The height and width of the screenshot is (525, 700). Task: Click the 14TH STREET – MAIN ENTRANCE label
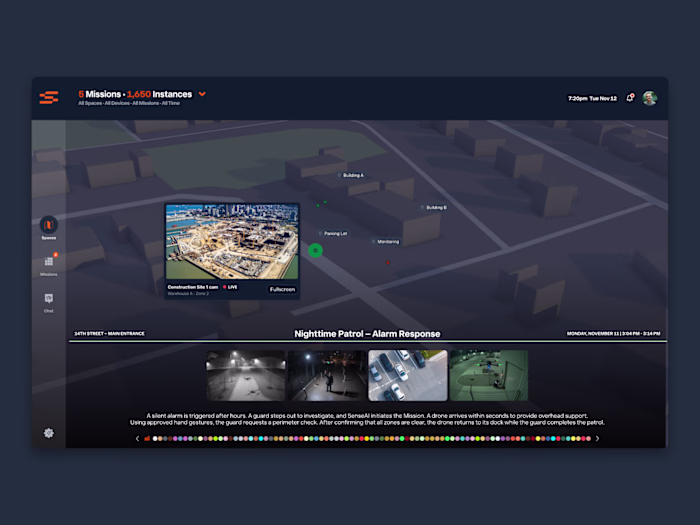click(109, 333)
